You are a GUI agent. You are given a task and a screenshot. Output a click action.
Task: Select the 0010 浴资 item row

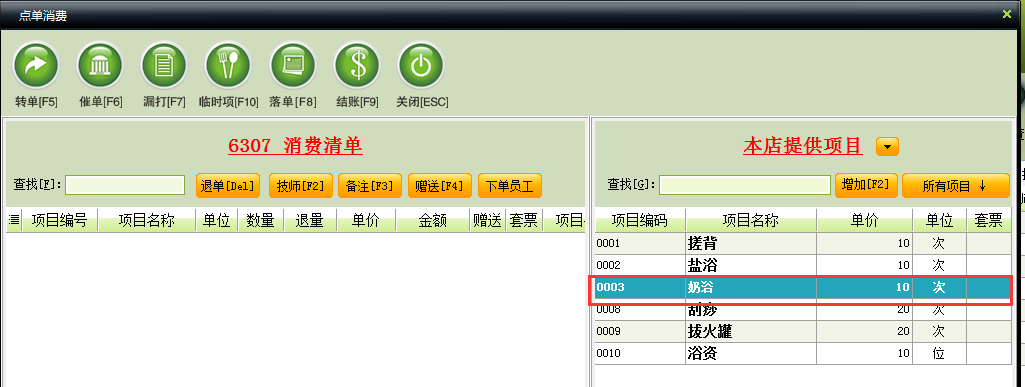click(x=803, y=354)
